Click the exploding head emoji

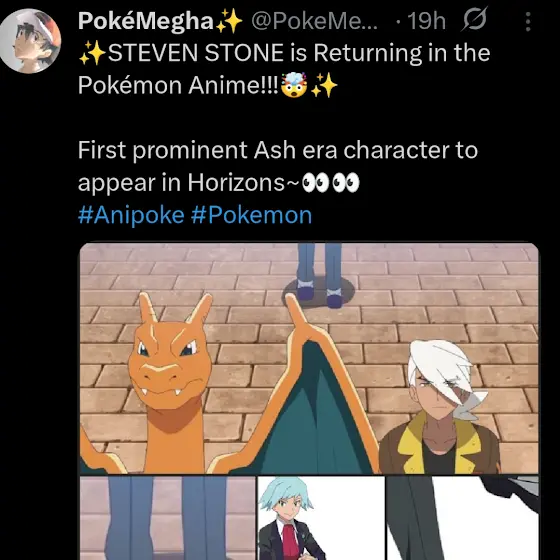coord(294,85)
